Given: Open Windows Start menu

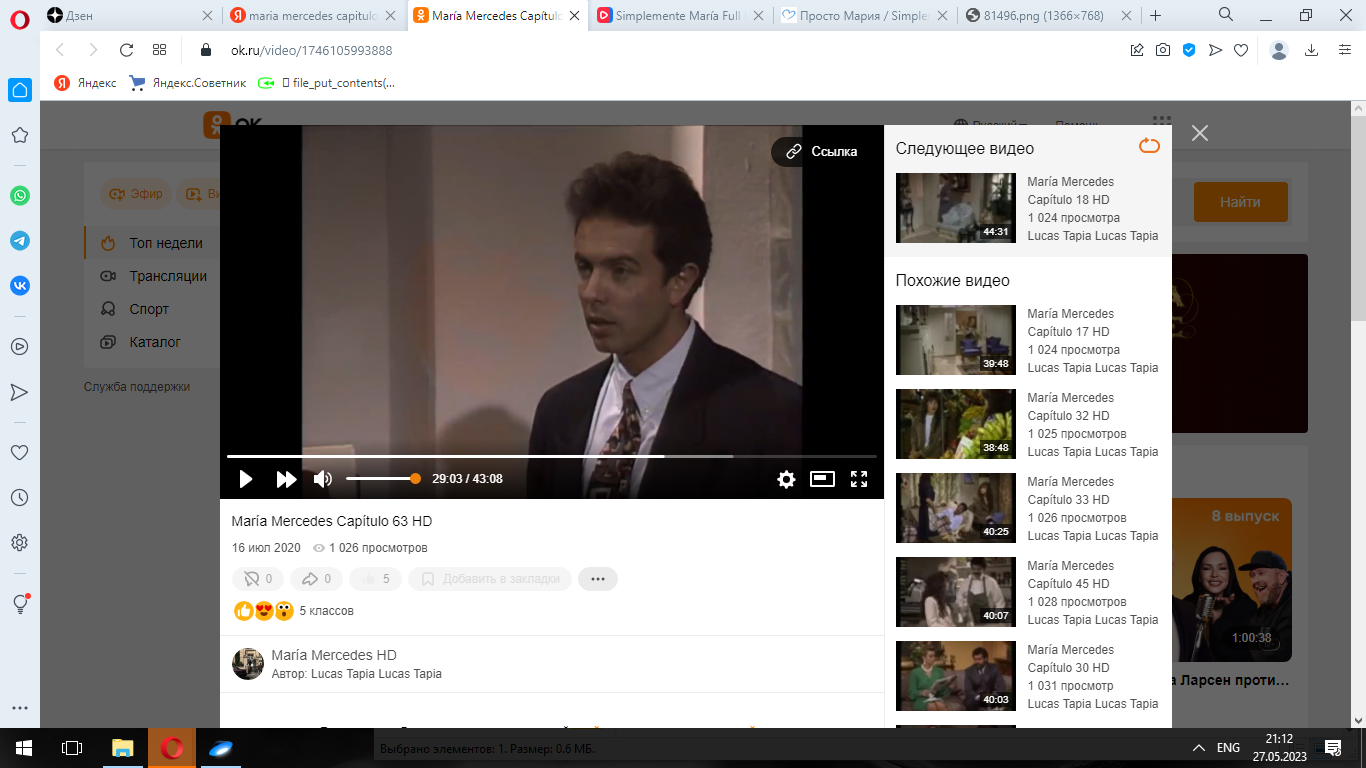Looking at the screenshot, I should [x=23, y=747].
